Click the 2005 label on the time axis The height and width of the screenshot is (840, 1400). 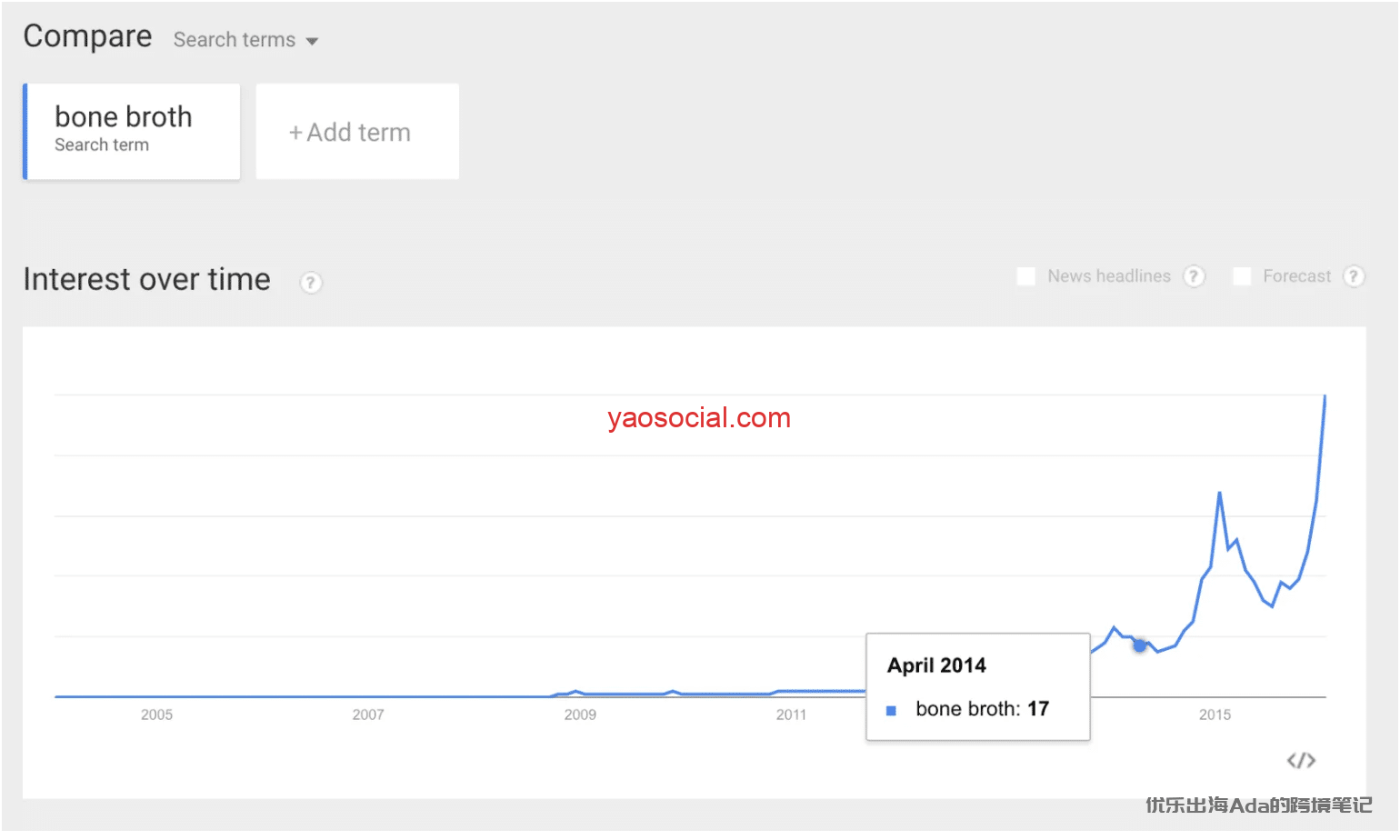[x=156, y=715]
